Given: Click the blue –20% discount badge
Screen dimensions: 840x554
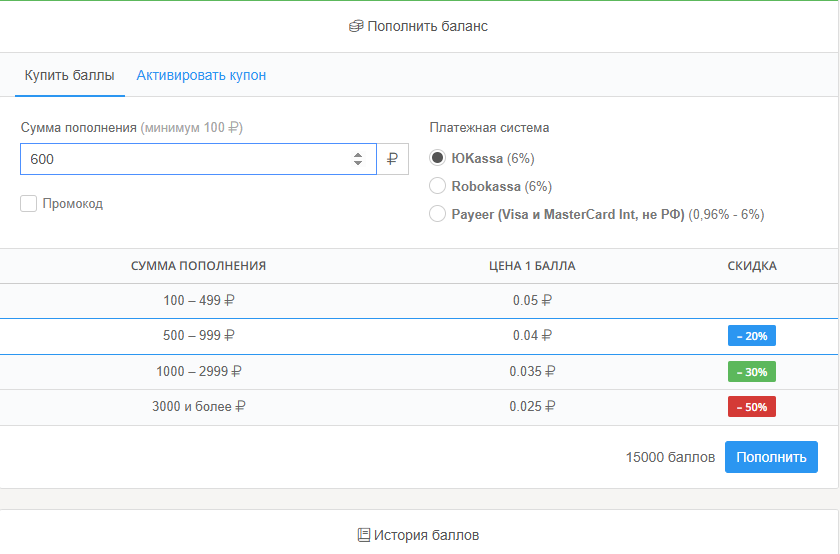Looking at the screenshot, I should pos(752,336).
